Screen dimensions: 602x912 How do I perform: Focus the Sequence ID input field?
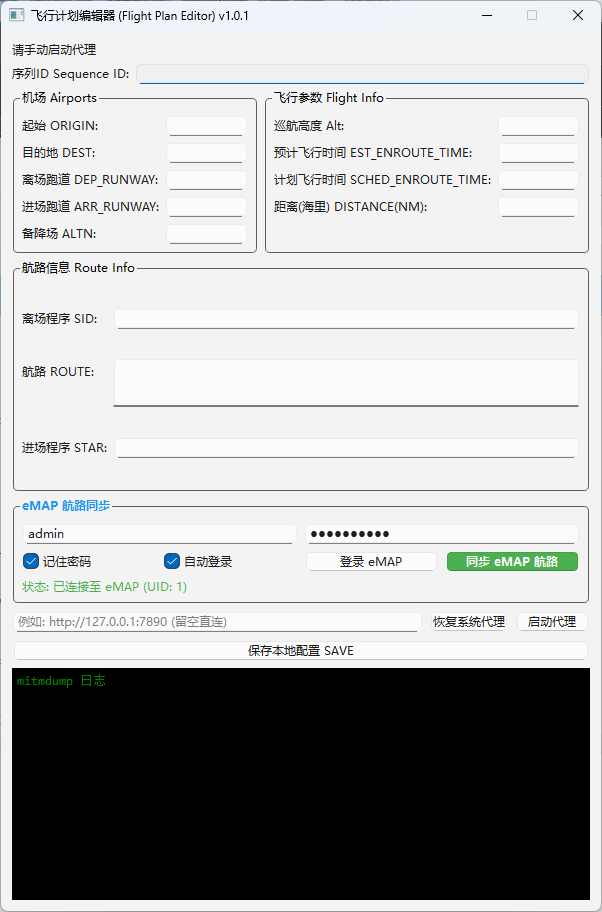pyautogui.click(x=361, y=74)
